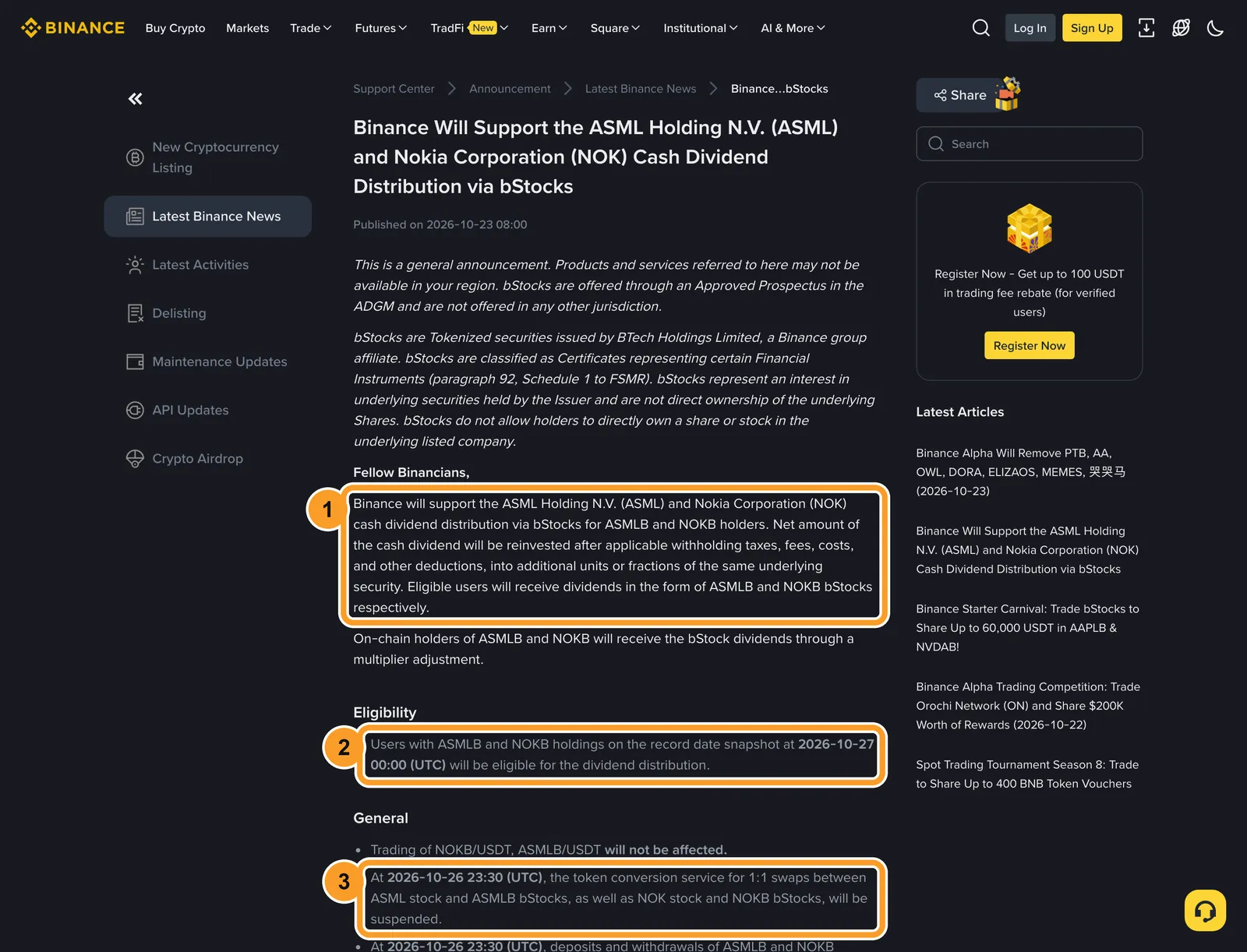Image resolution: width=1247 pixels, height=952 pixels.
Task: Open the download app icon
Action: [1146, 28]
